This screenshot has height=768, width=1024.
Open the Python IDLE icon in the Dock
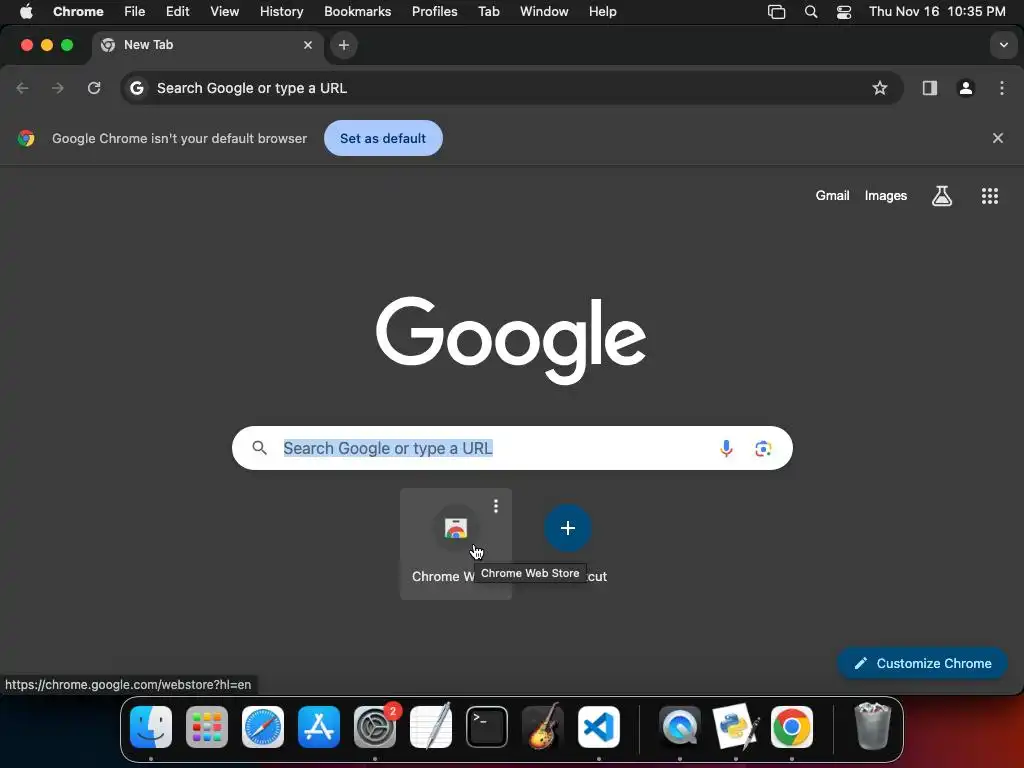pyautogui.click(x=736, y=727)
